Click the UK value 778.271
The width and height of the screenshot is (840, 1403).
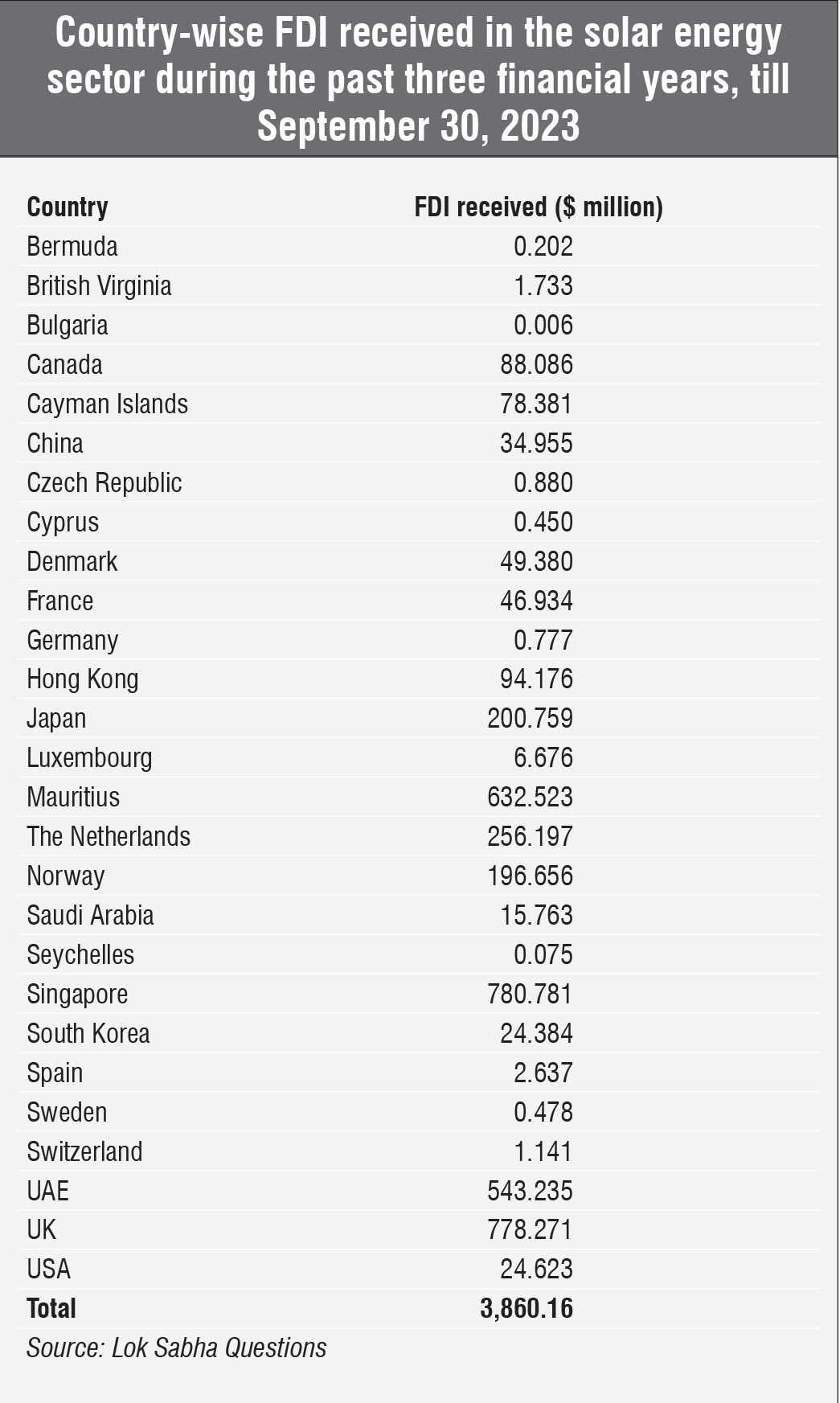[x=530, y=1230]
